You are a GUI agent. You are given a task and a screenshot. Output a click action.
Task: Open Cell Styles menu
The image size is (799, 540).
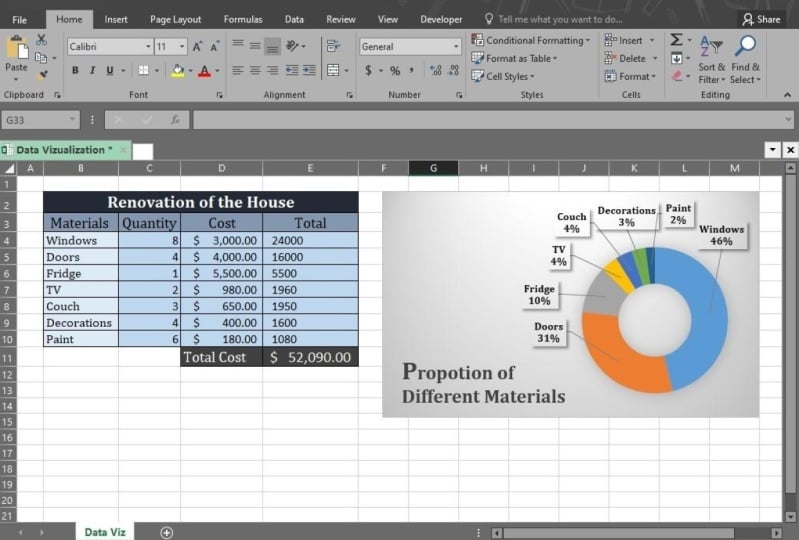[502, 76]
